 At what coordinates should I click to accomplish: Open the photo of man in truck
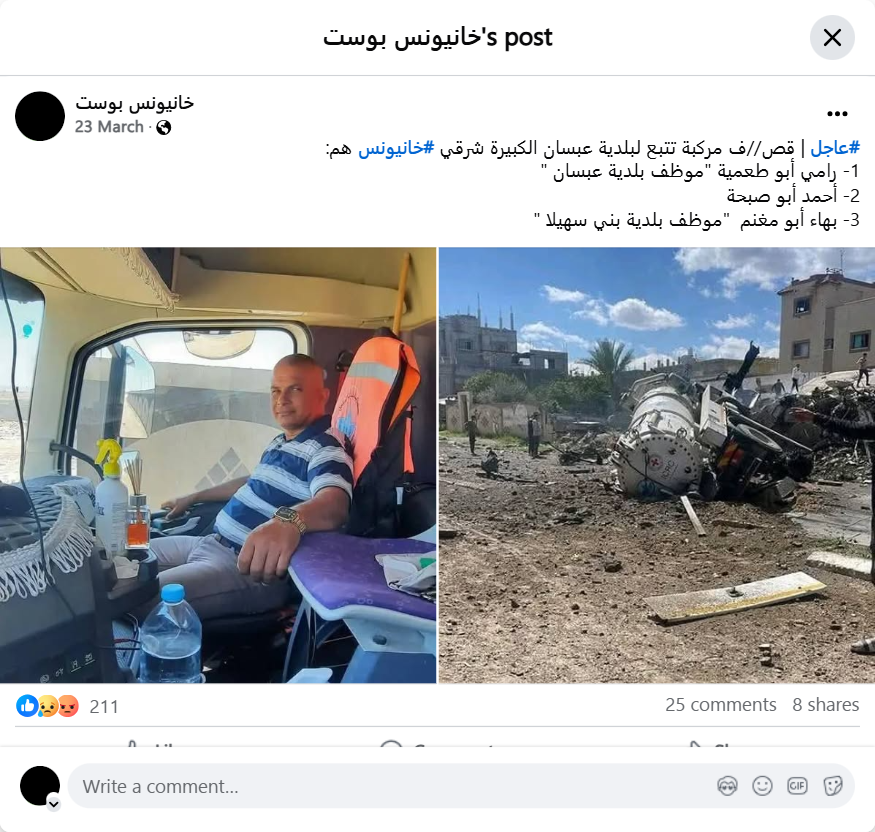pos(218,465)
